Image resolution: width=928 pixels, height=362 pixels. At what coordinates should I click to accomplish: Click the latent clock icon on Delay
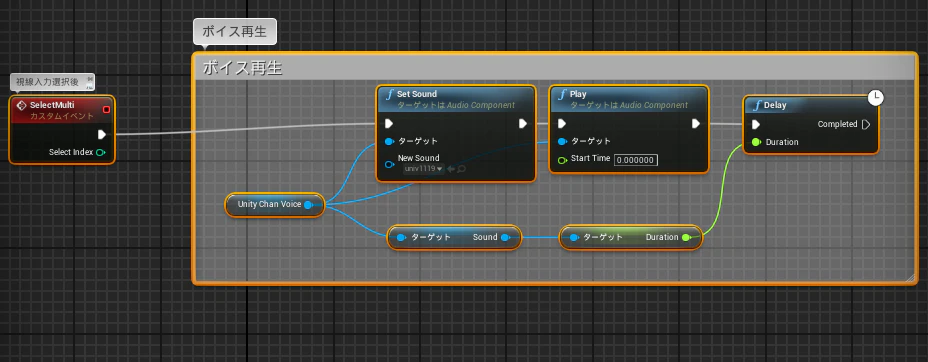point(875,98)
